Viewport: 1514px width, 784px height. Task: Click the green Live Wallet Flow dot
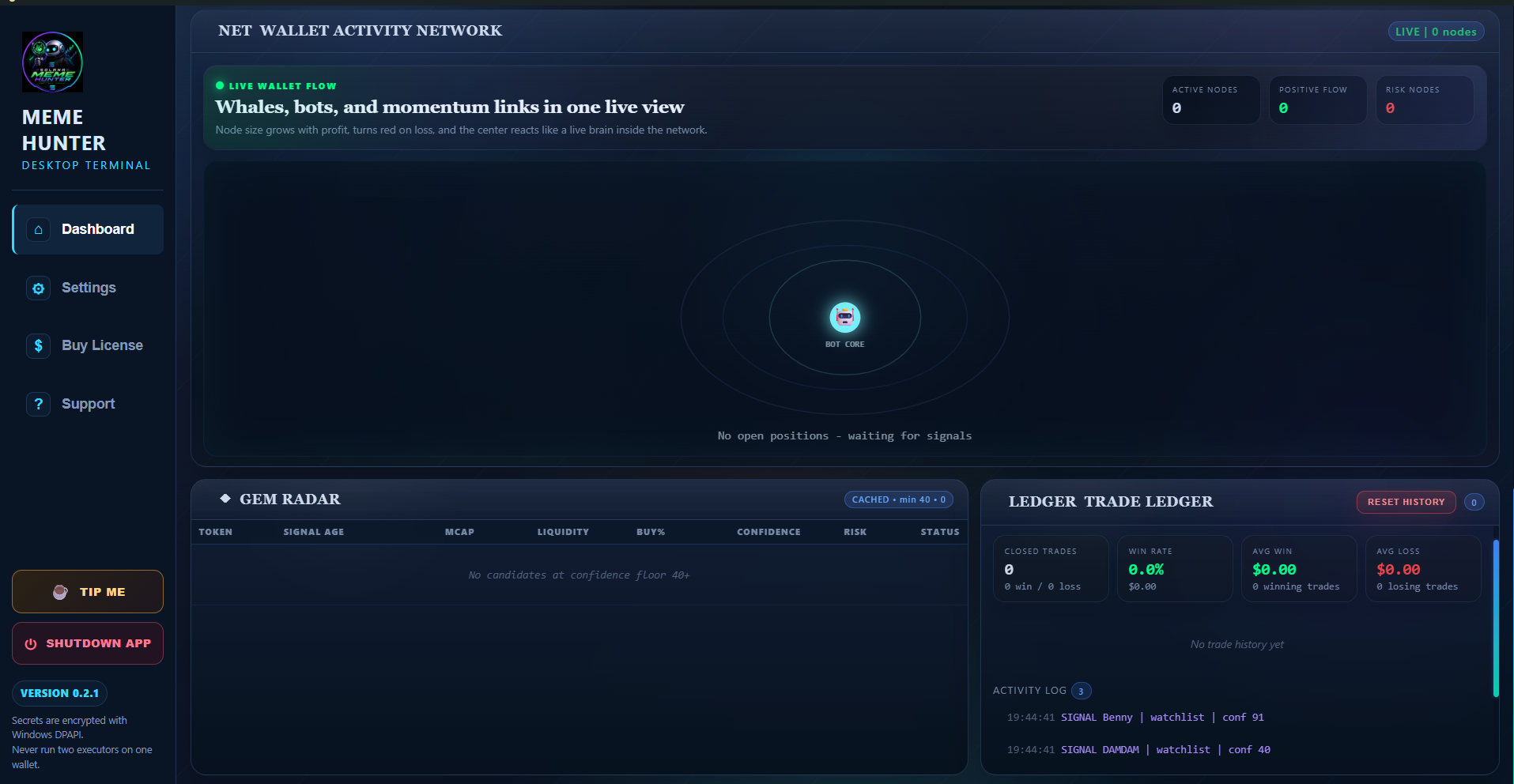[220, 85]
